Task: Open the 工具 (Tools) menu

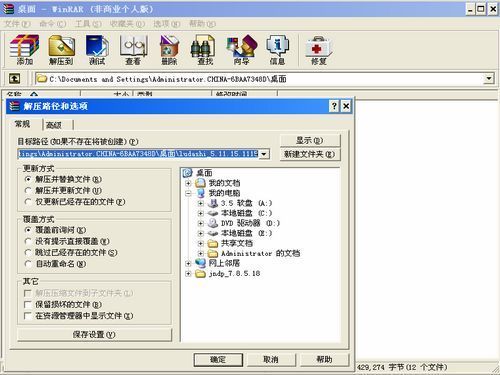Action: [x=88, y=24]
